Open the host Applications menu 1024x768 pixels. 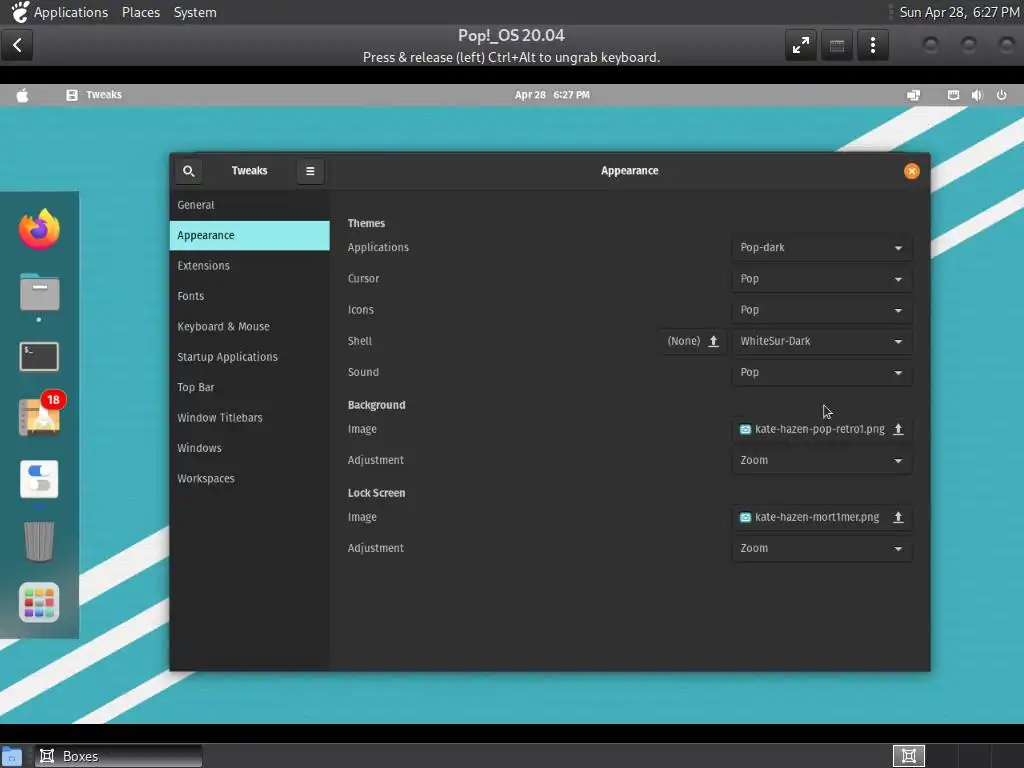point(71,12)
